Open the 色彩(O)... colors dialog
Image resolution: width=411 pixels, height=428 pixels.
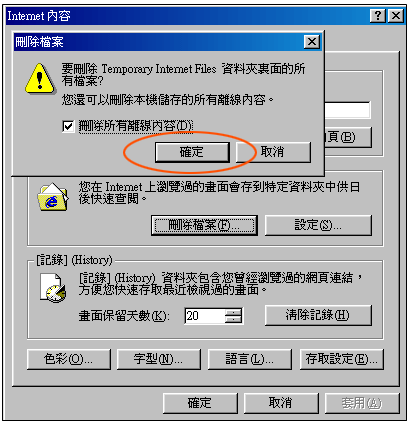coord(69,359)
